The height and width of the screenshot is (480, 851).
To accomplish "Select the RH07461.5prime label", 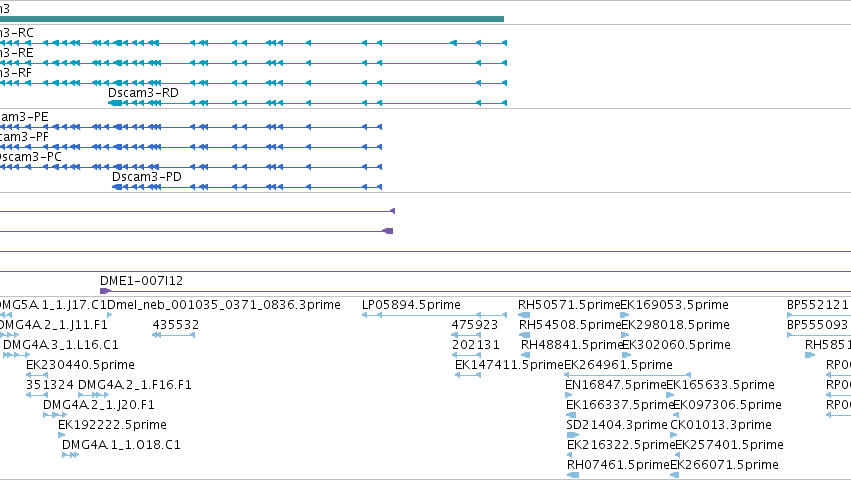I will coord(618,465).
